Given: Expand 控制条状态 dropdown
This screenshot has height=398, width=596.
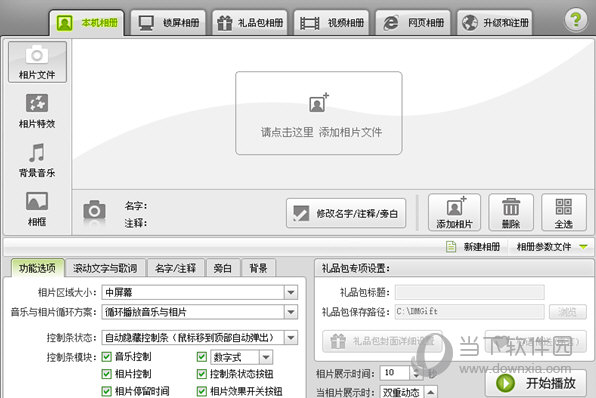Looking at the screenshot, I should point(291,337).
